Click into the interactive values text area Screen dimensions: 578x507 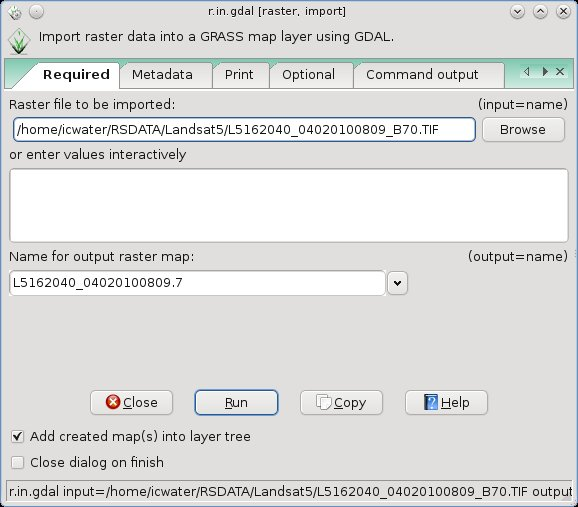tap(289, 205)
